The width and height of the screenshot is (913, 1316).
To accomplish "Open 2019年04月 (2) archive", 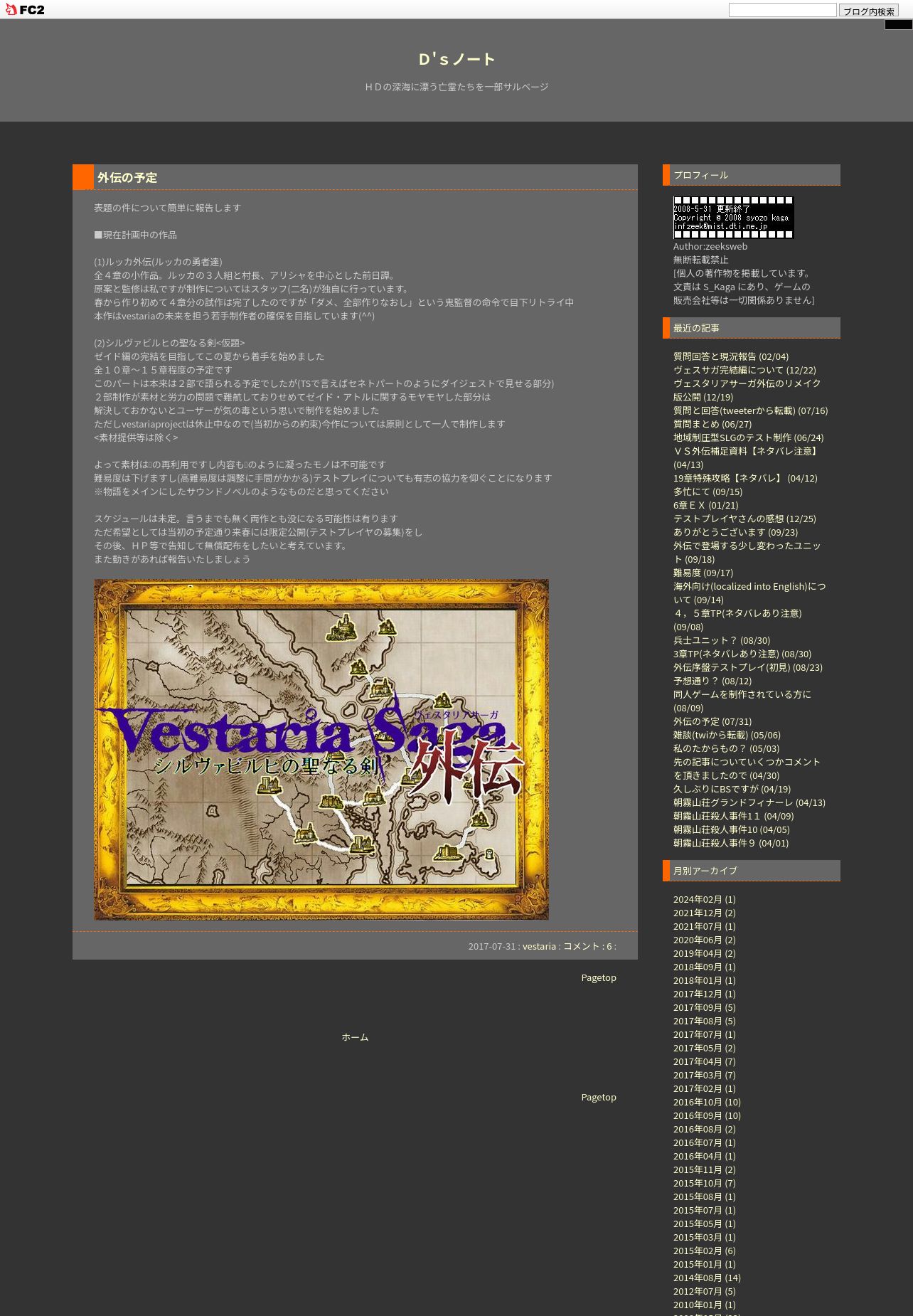I will point(705,953).
